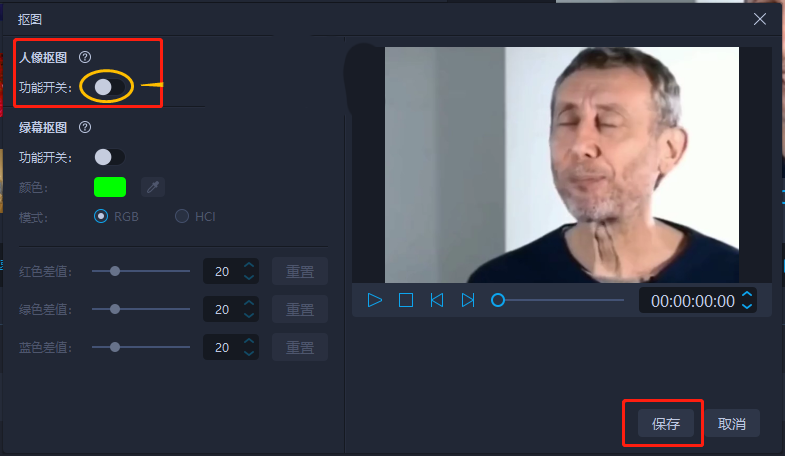The height and width of the screenshot is (456, 785).
Task: Decrease 绿色差值 value with down arrow
Action: (249, 315)
